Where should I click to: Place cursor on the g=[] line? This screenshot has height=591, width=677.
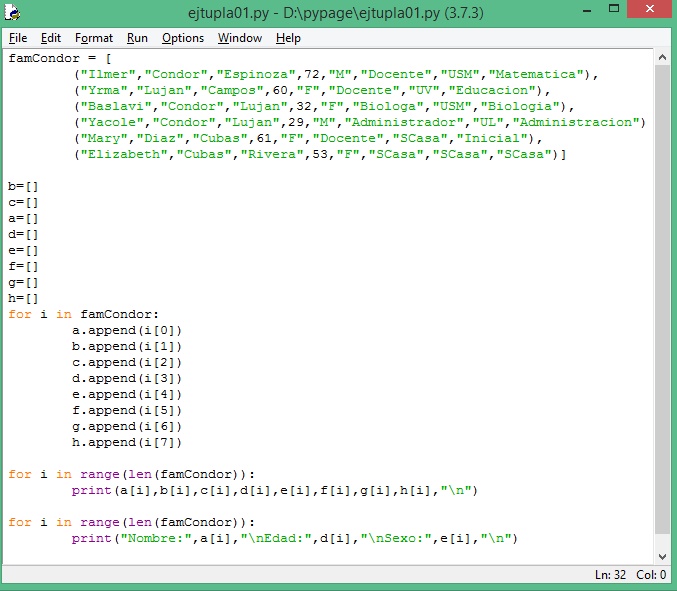tap(23, 282)
